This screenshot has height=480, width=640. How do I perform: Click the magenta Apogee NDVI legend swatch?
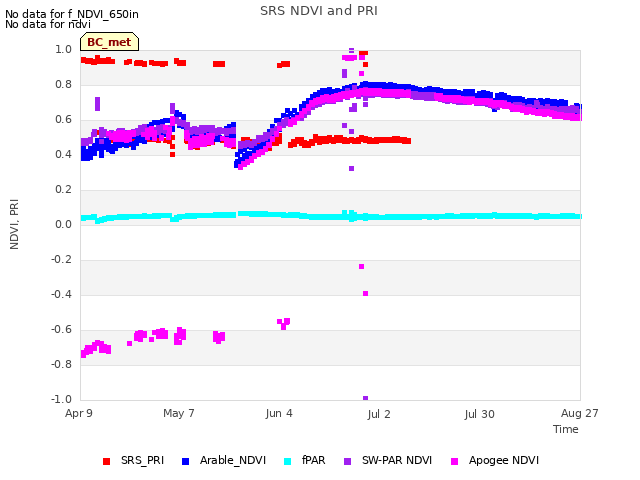(454, 461)
